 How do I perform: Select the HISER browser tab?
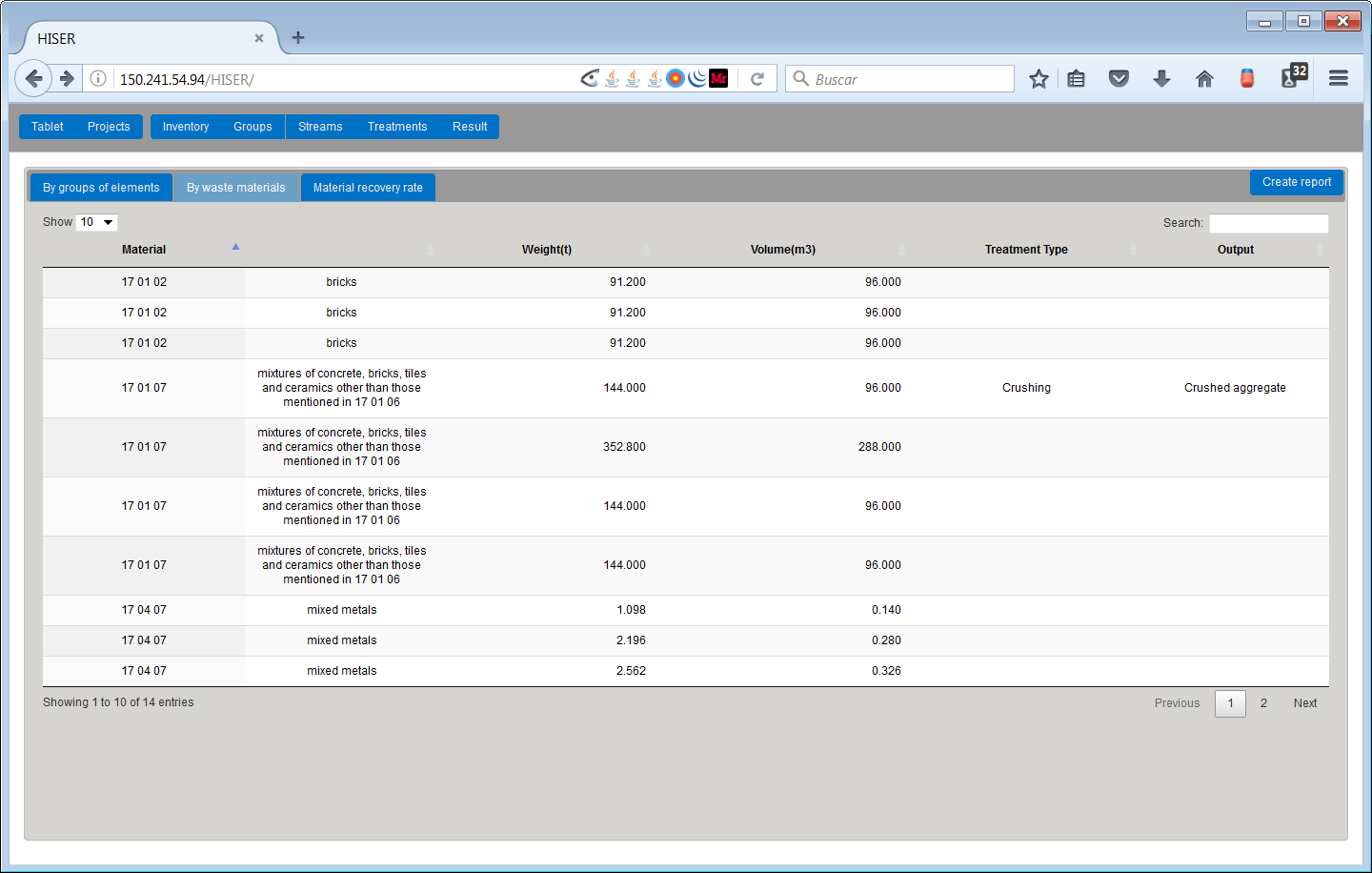point(148,38)
